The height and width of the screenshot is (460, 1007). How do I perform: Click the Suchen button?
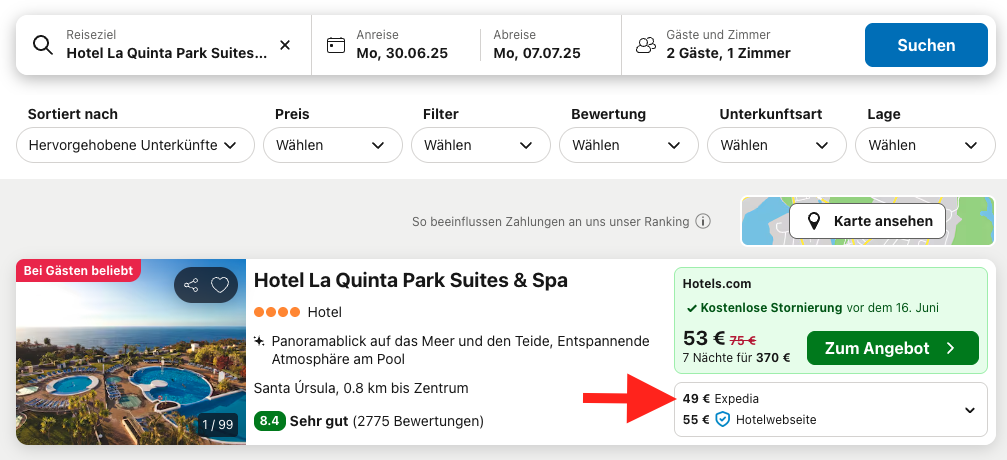tap(926, 45)
